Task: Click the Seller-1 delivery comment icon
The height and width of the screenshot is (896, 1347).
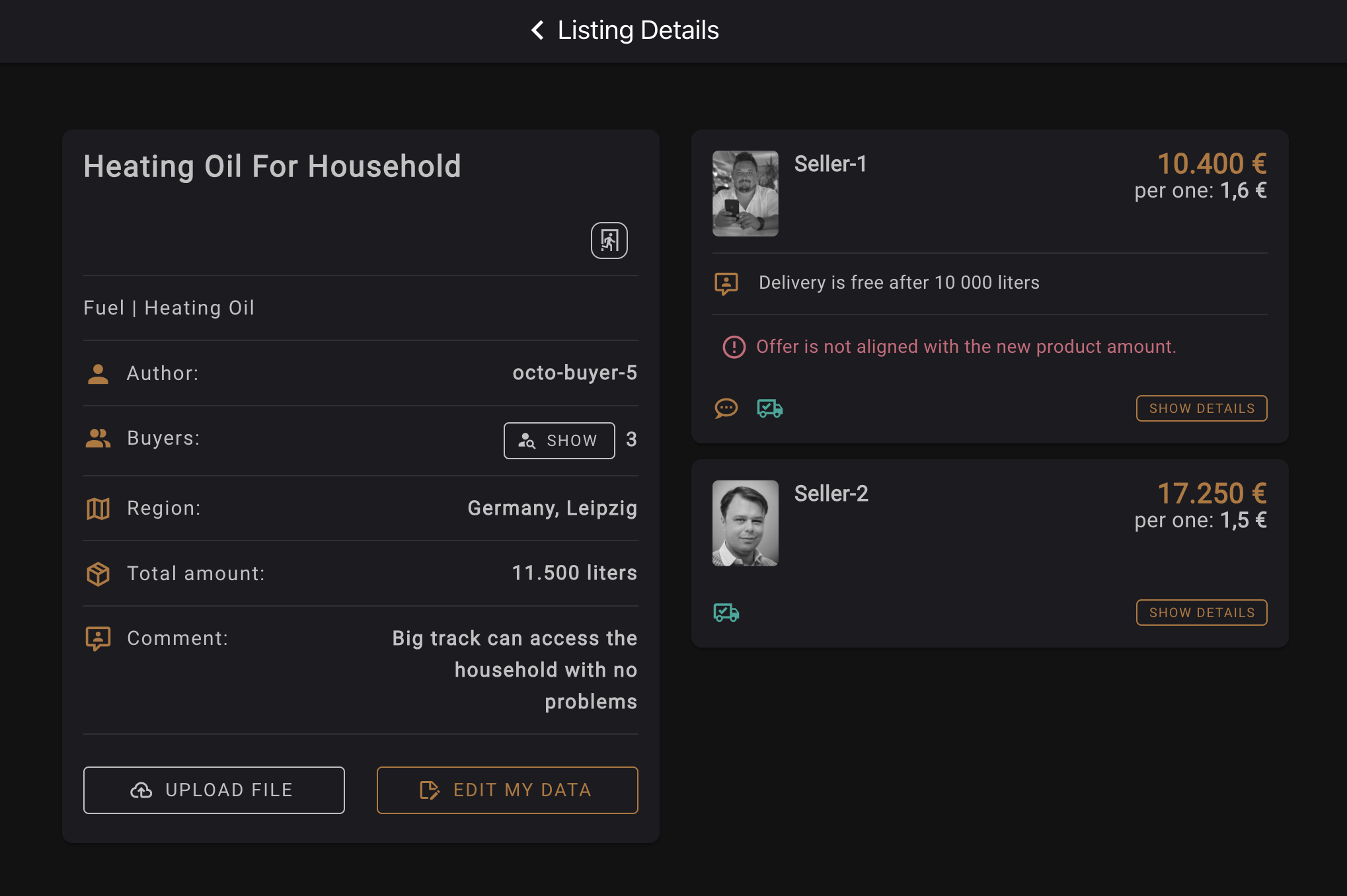Action: [x=726, y=283]
